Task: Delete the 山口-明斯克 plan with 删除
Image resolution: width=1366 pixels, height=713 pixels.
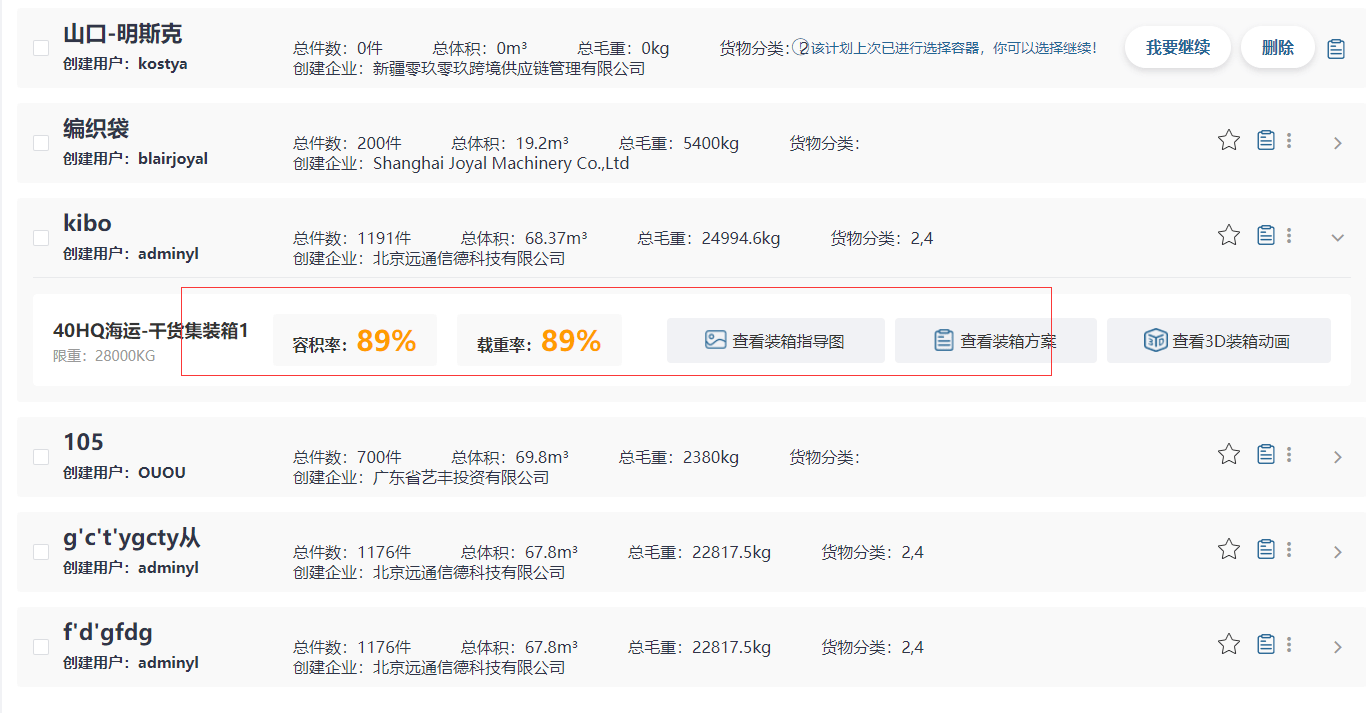Action: pos(1277,47)
